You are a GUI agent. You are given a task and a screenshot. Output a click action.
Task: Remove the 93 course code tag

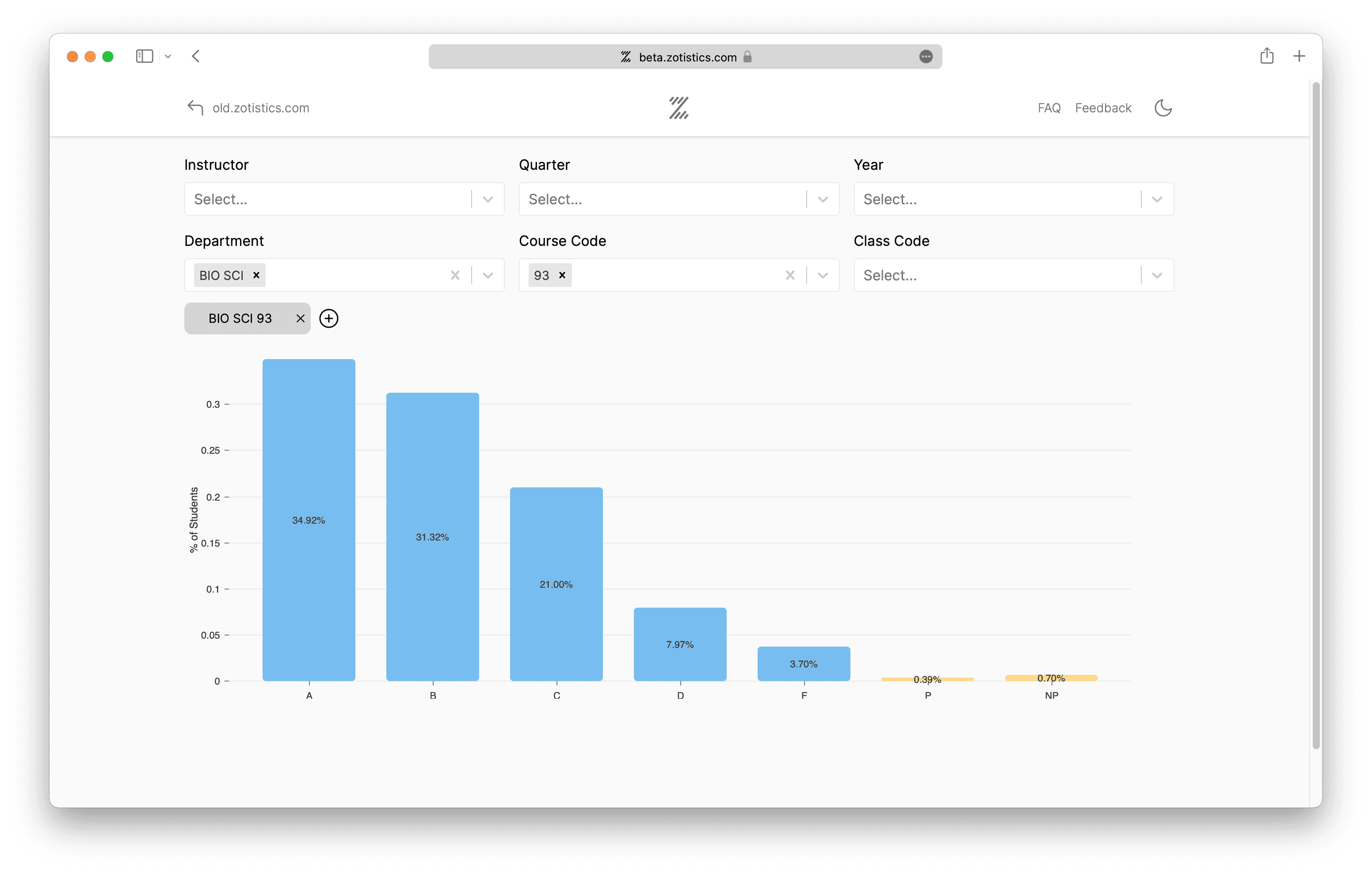click(x=562, y=275)
